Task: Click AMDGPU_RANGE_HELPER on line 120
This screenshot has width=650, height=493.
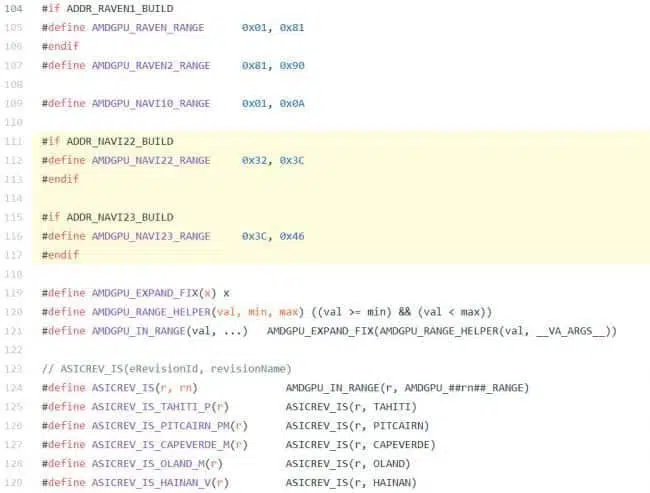Action: [151, 312]
